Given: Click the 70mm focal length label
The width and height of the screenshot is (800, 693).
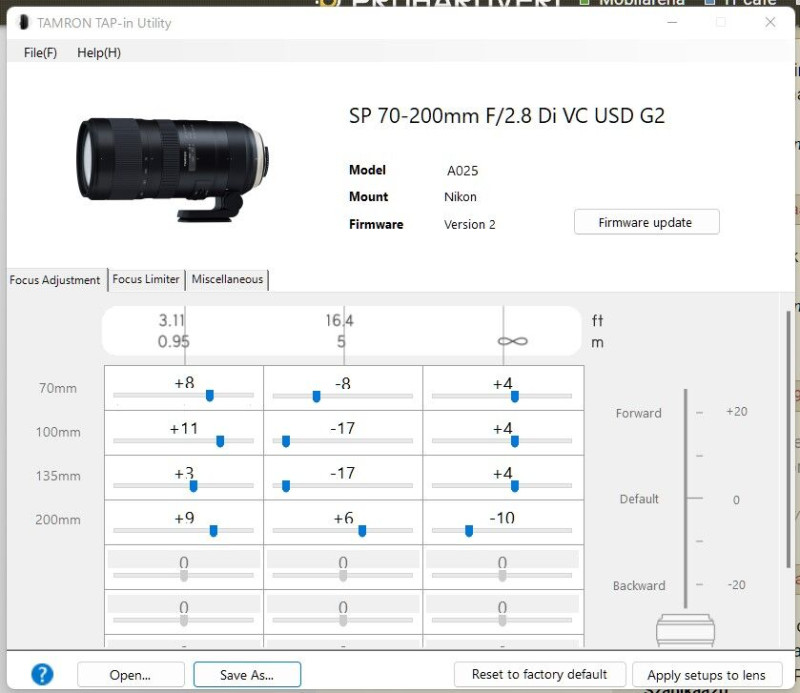Looking at the screenshot, I should pyautogui.click(x=58, y=388).
